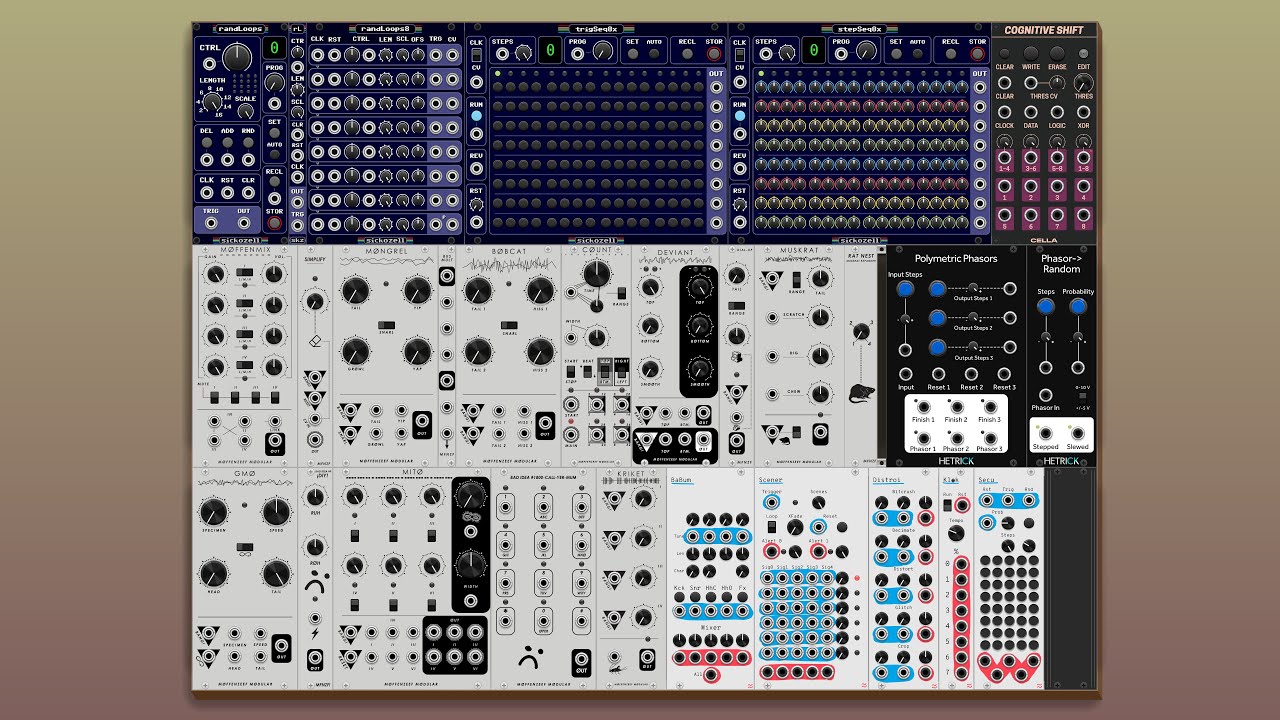Screen dimensions: 1280x720
Task: Click the red STOR button on stepSeq8x
Action: tap(977, 54)
